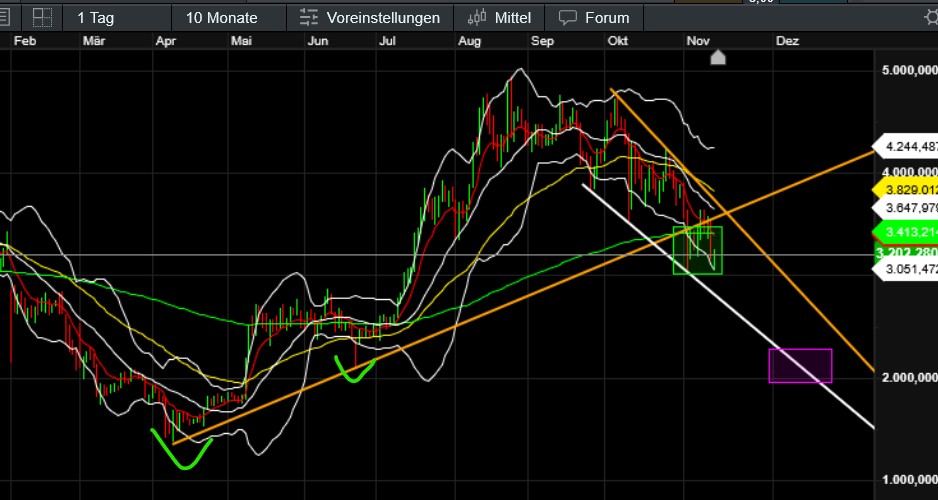Click the 1.000,000 price axis label
The width and height of the screenshot is (938, 500).
coord(910,480)
